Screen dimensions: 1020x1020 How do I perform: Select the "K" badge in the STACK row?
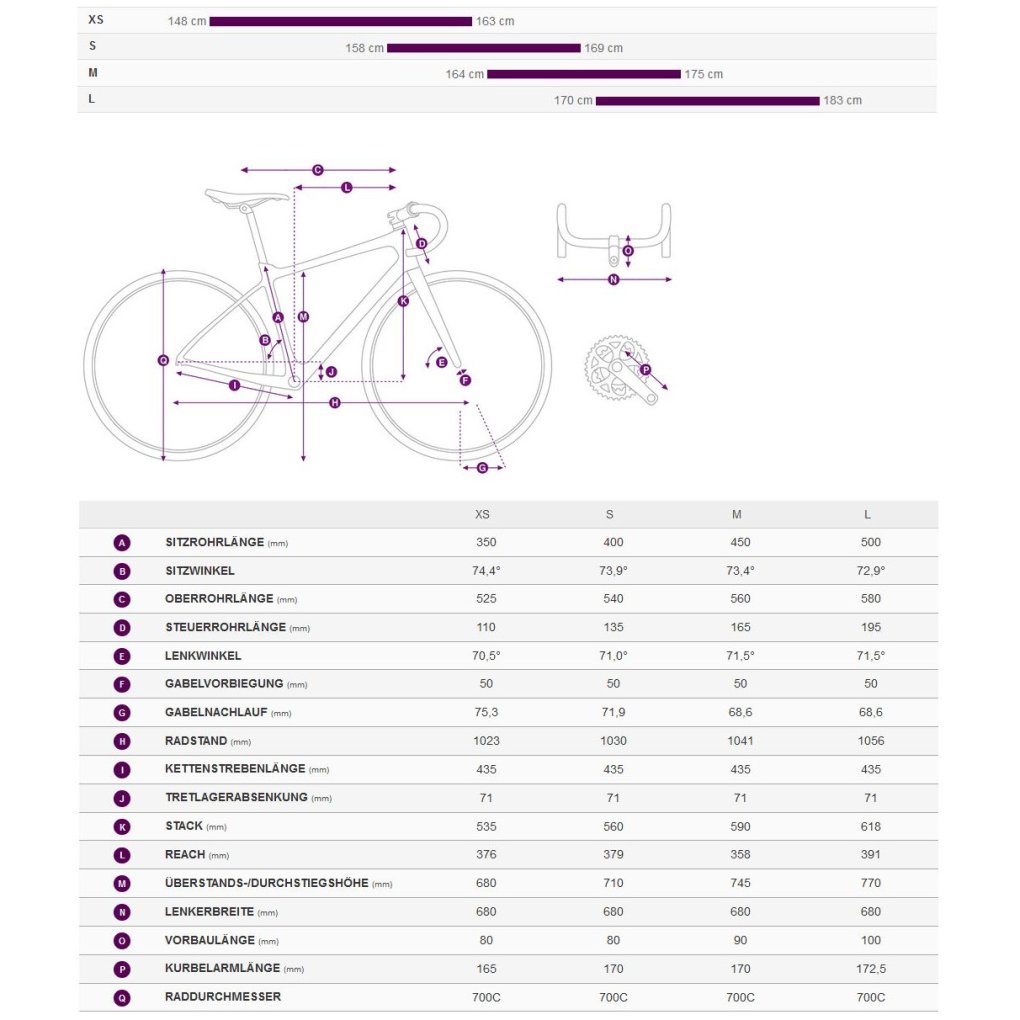122,827
